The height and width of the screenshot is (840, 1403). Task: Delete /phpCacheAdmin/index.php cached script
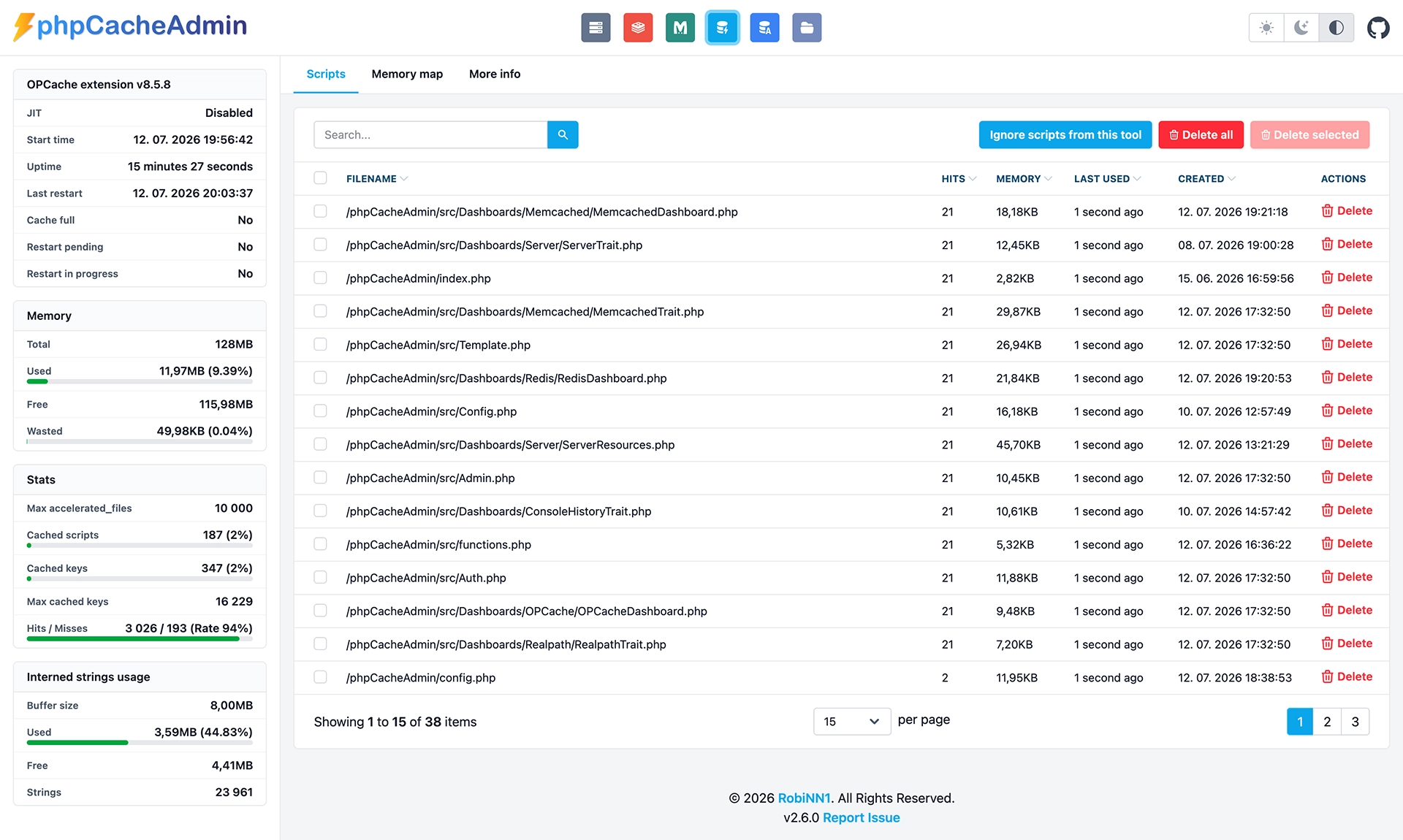click(1347, 278)
